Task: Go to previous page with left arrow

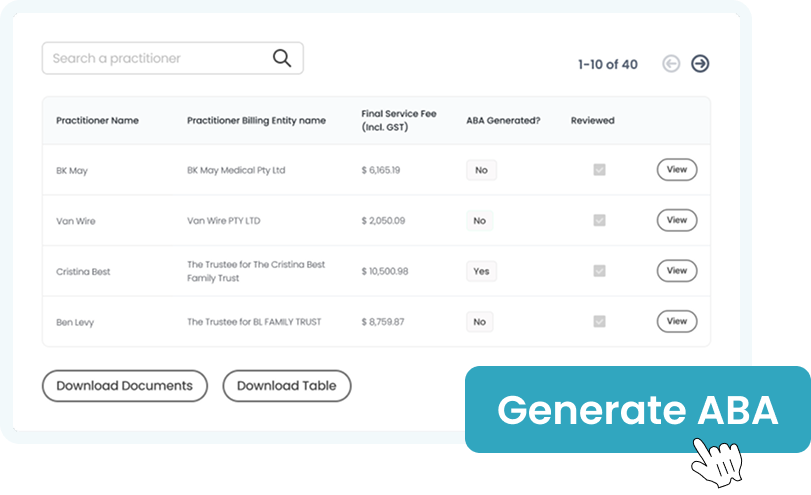Action: [671, 64]
